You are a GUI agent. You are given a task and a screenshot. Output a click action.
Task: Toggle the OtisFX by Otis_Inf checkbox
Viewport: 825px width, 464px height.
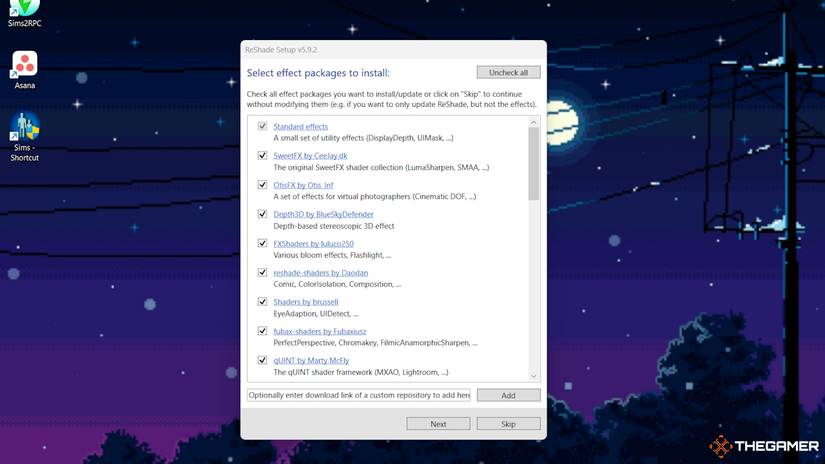[262, 185]
